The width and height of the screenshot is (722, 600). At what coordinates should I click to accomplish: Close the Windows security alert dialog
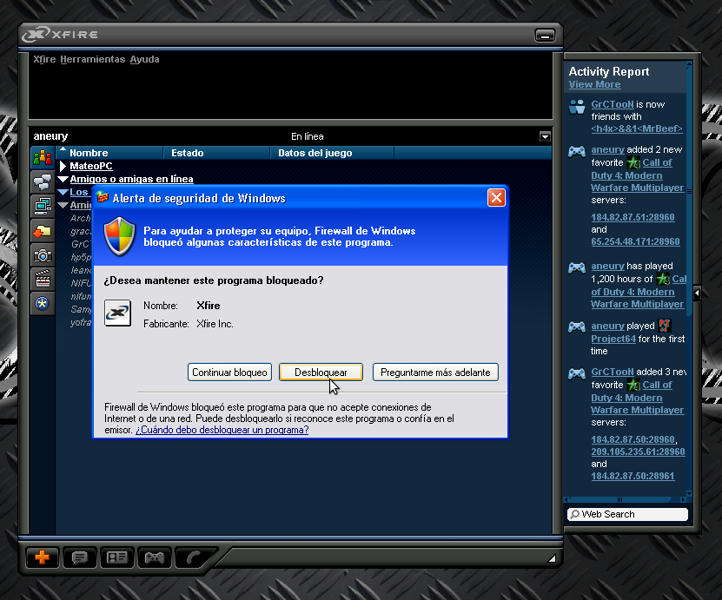tap(496, 198)
